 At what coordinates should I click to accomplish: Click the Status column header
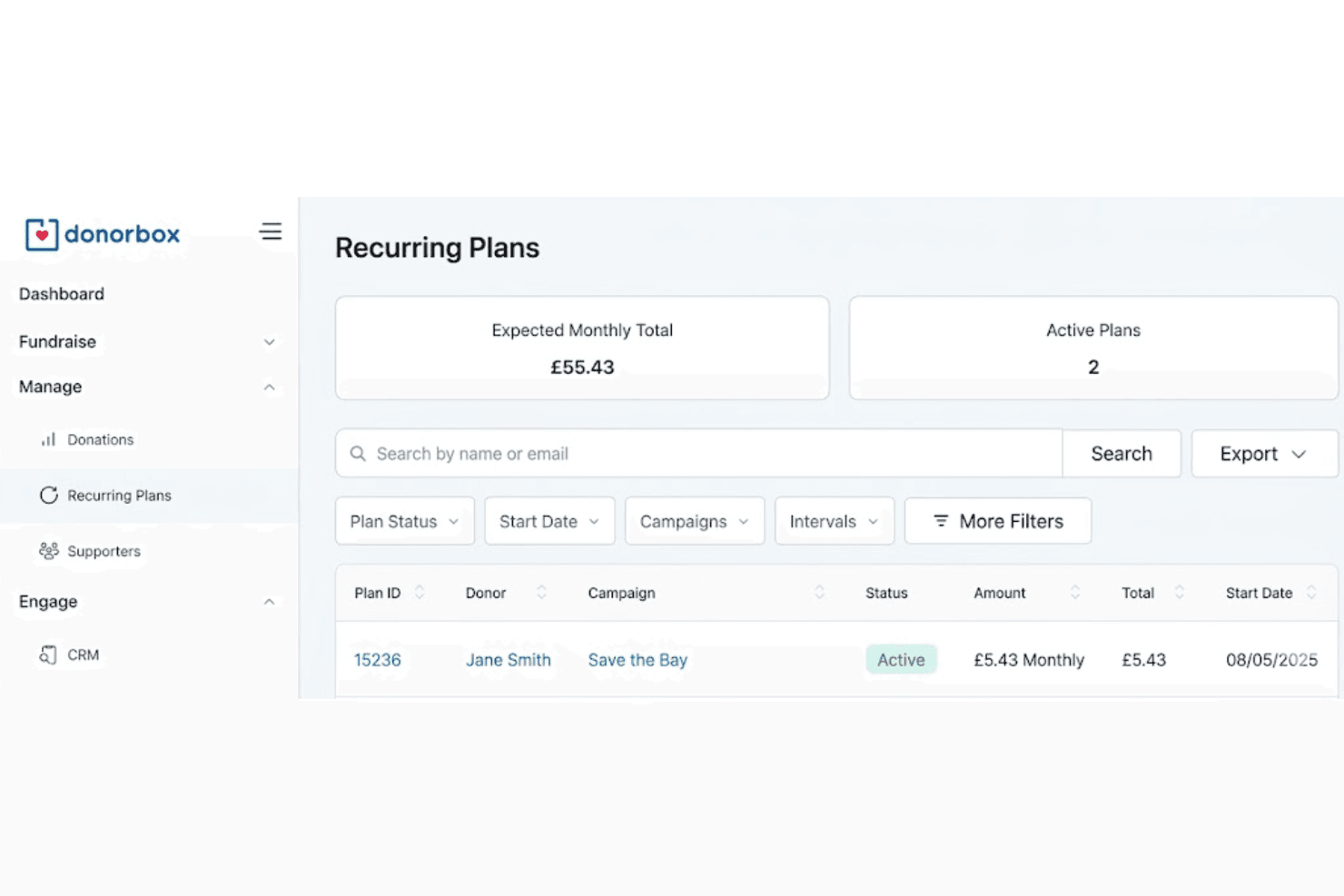click(886, 593)
